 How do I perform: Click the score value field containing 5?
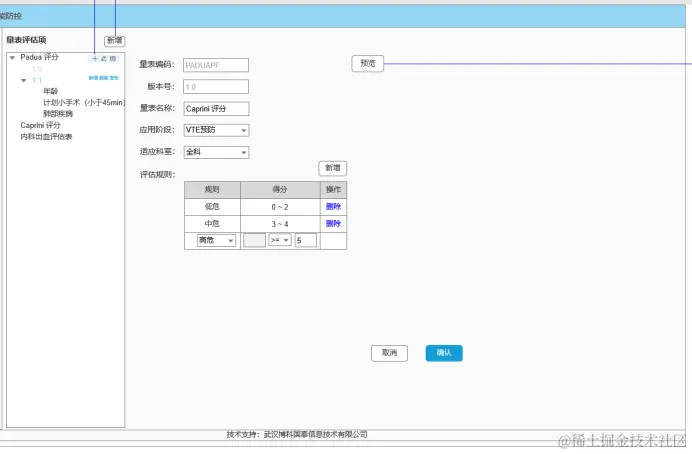point(306,240)
